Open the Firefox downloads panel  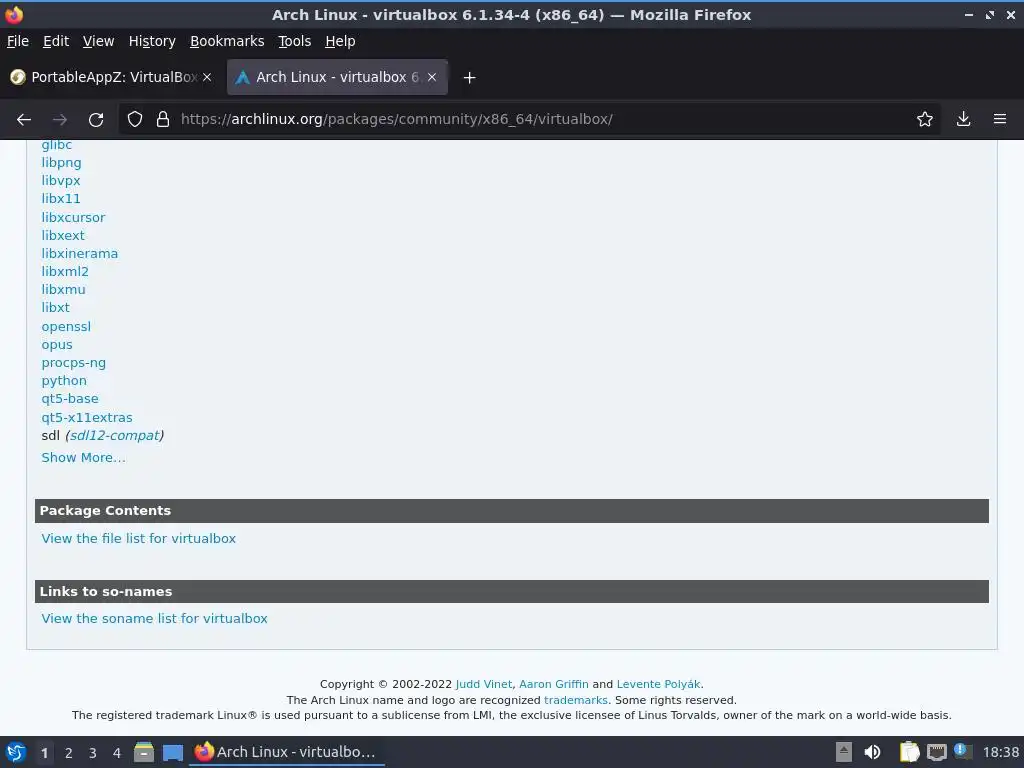coord(963,119)
